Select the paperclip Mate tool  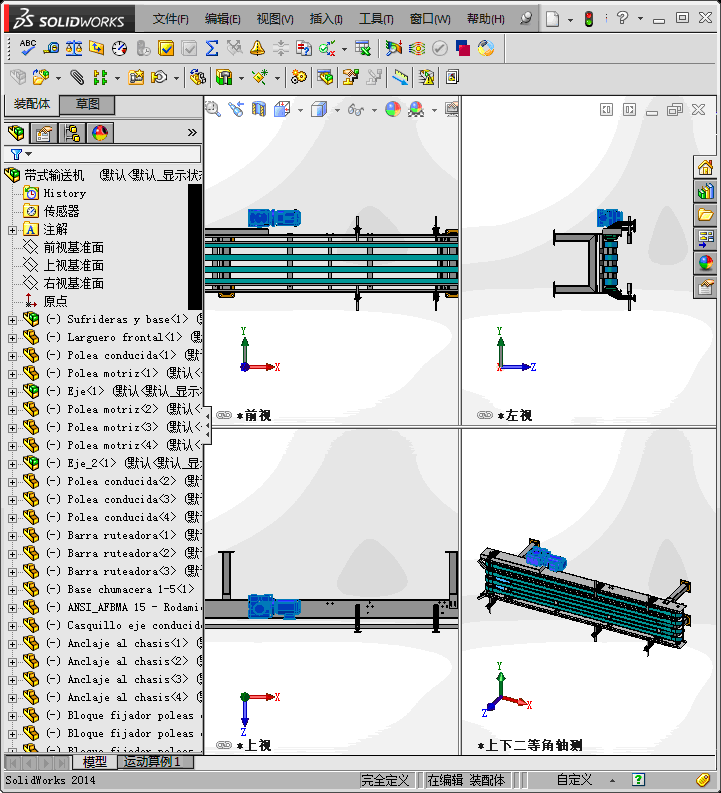[77, 77]
